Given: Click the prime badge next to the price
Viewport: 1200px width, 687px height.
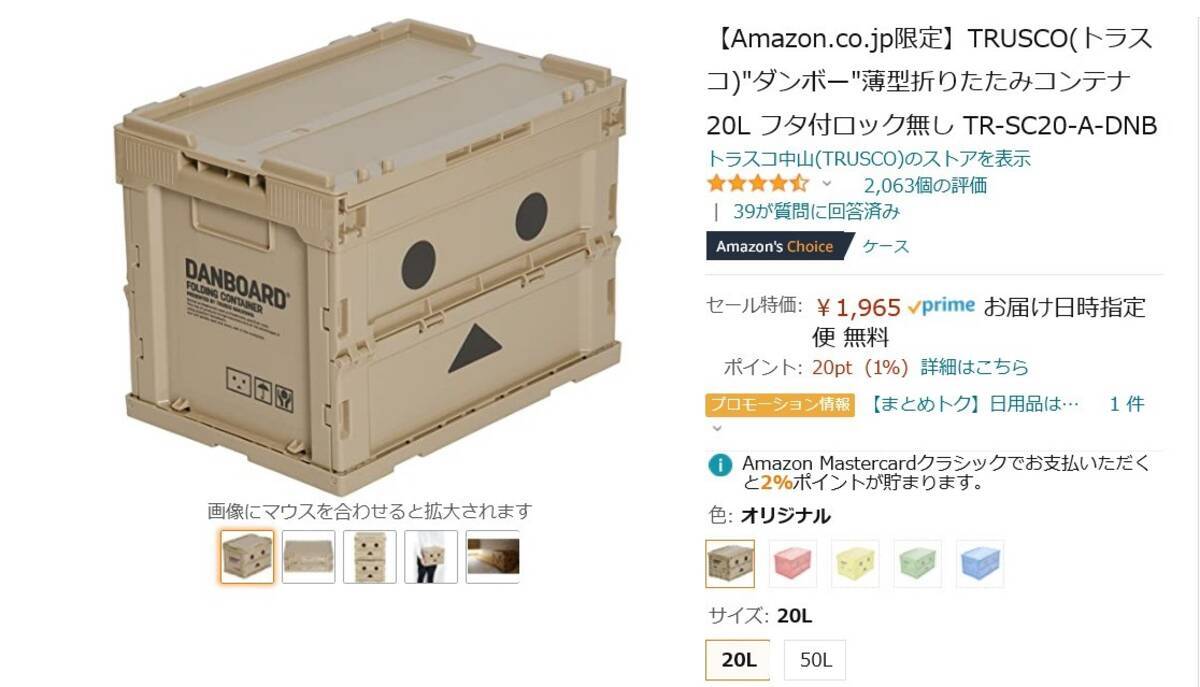Looking at the screenshot, I should pos(940,307).
